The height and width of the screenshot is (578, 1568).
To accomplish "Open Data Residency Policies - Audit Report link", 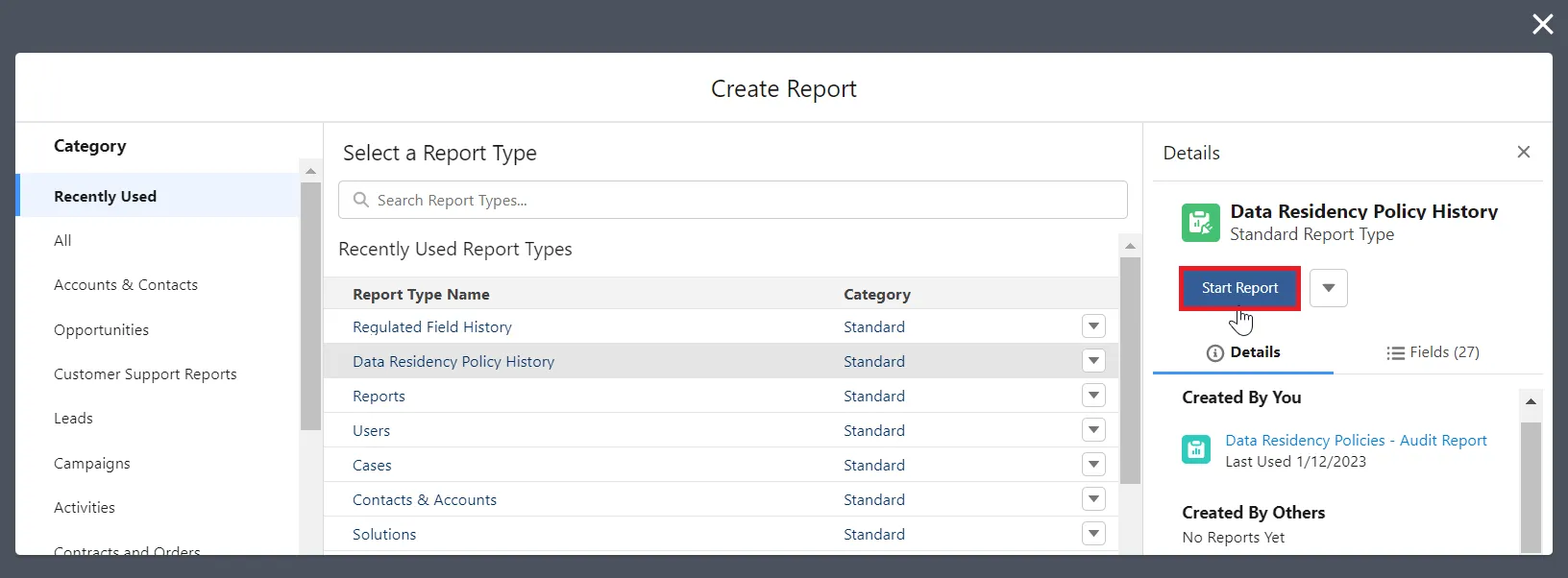I will 1356,440.
